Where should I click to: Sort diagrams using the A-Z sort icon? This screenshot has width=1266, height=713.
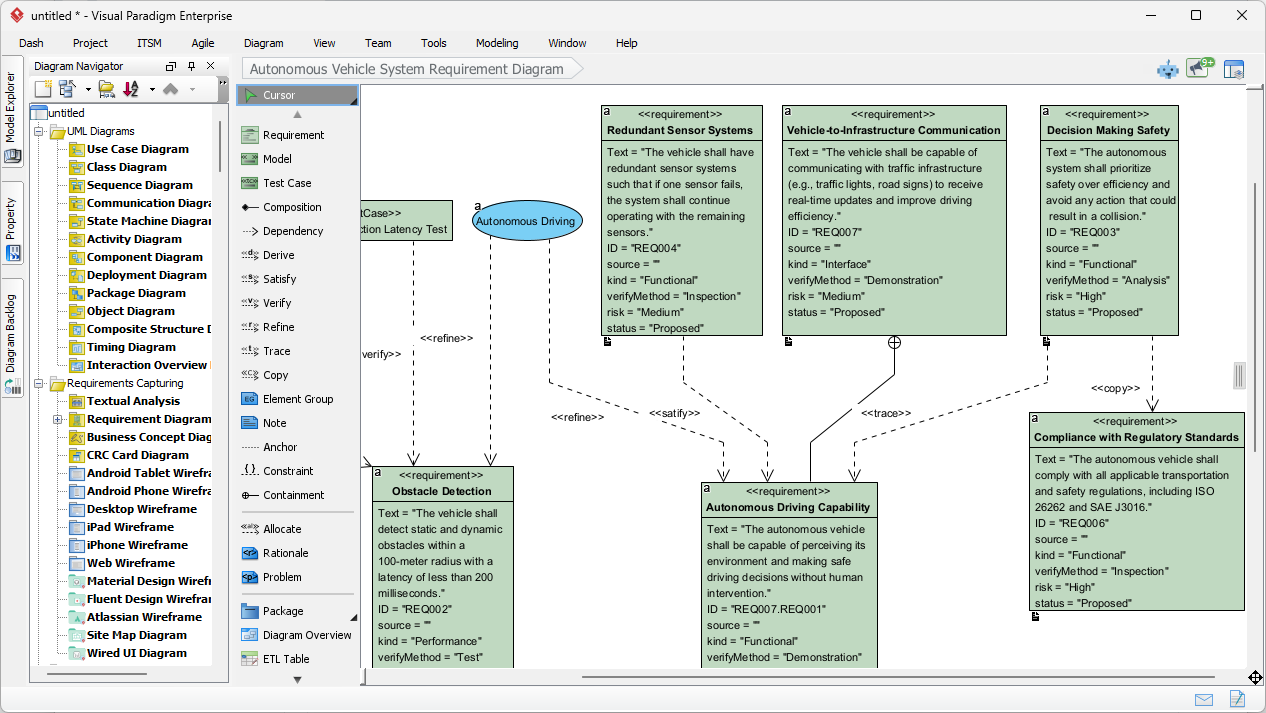click(x=132, y=89)
